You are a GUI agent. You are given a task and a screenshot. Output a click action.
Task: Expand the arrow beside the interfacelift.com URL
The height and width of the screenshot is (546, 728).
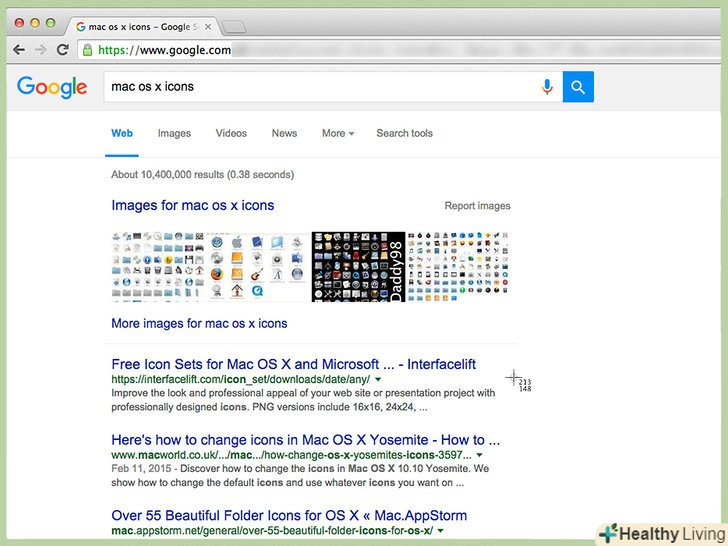tap(378, 380)
